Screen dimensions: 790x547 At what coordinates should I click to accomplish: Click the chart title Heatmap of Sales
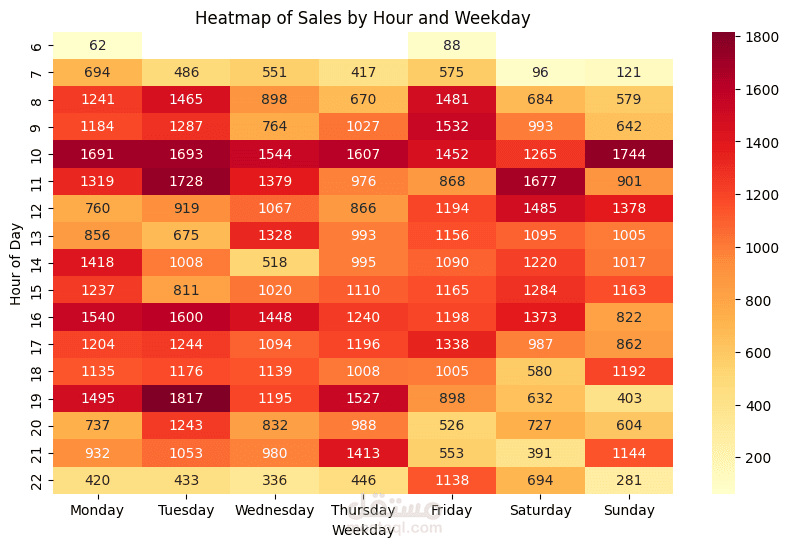point(363,18)
